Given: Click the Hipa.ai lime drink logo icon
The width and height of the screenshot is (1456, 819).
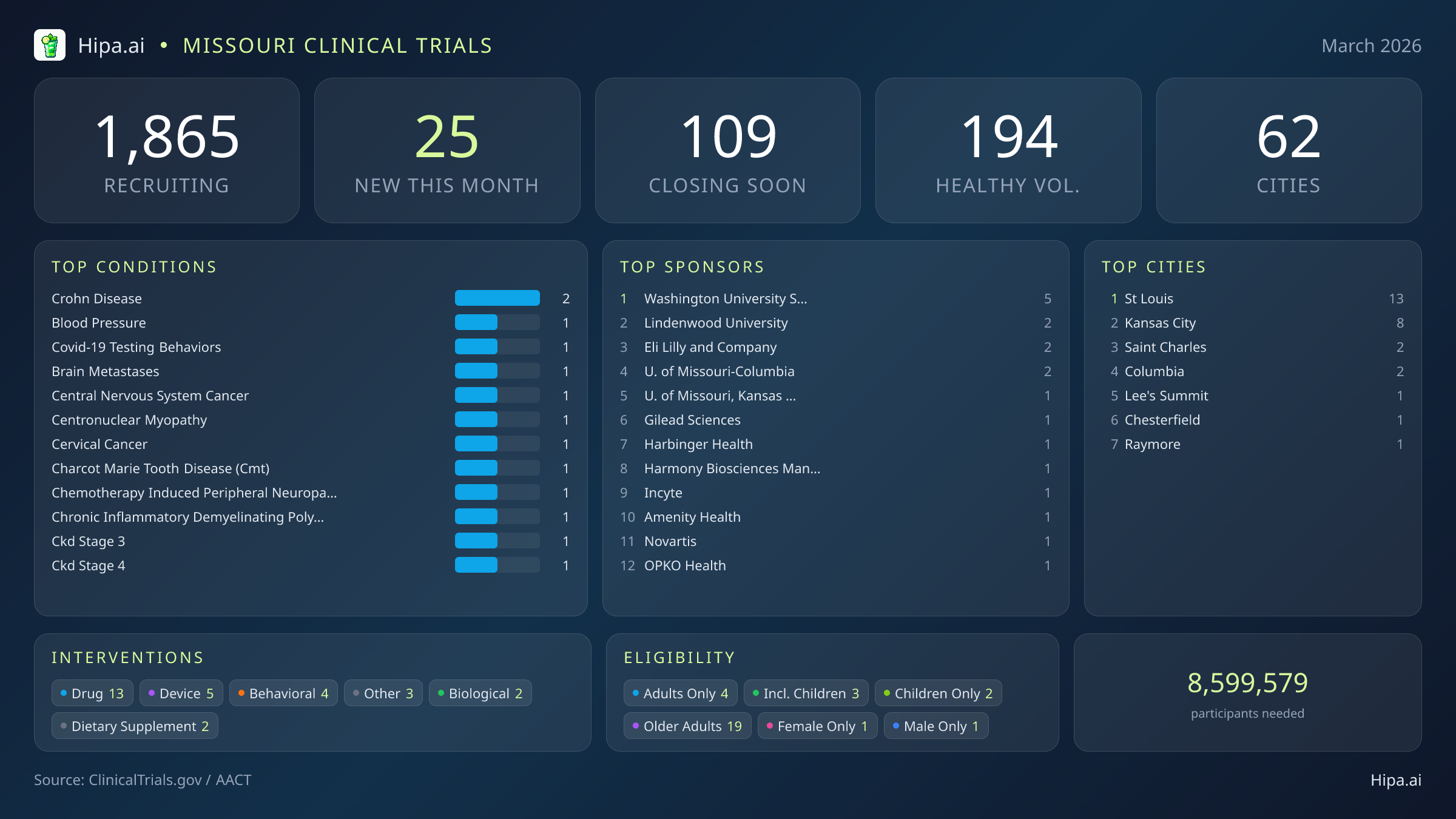Looking at the screenshot, I should click(x=51, y=45).
